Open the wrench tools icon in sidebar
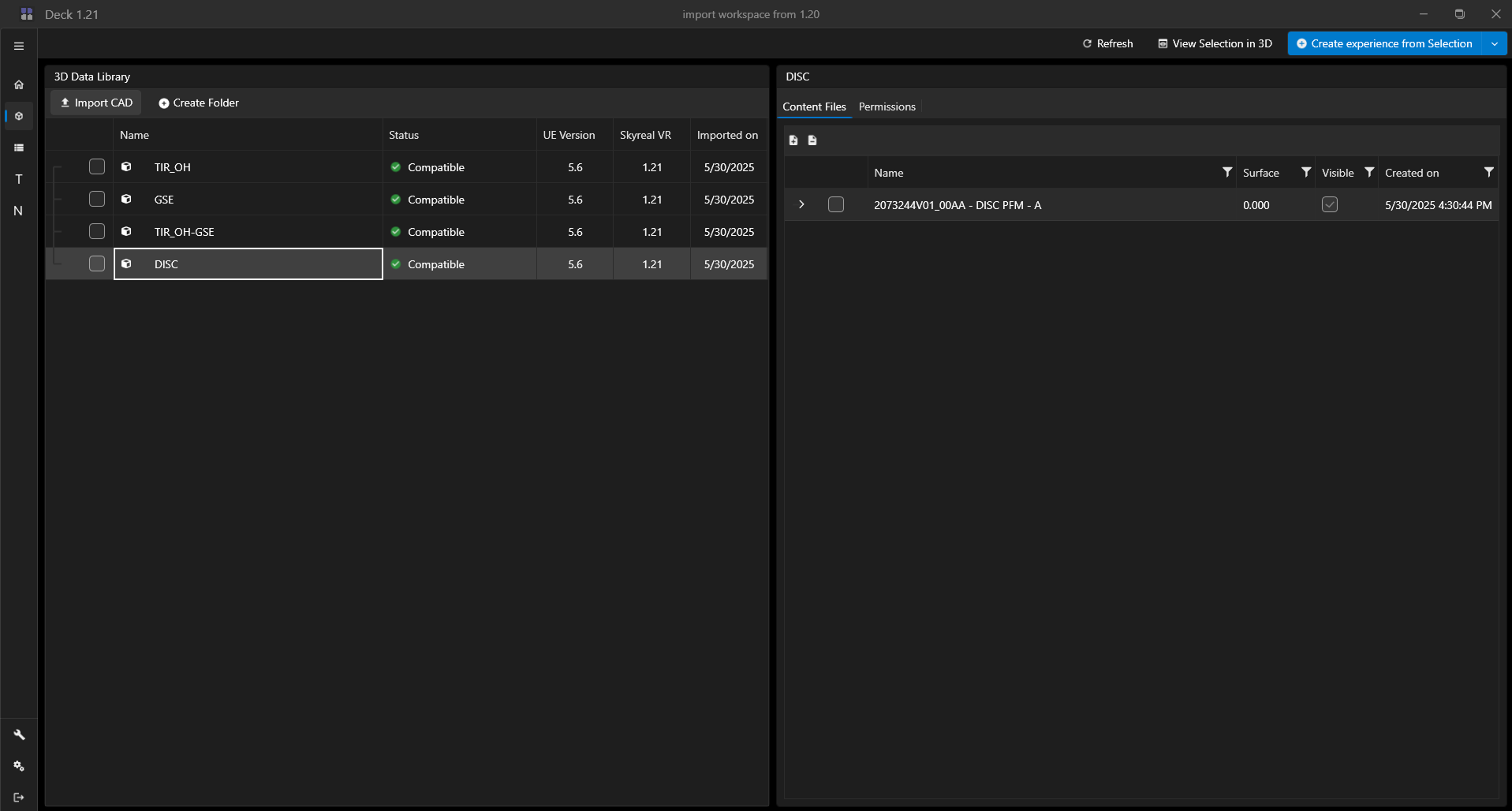 coord(19,734)
